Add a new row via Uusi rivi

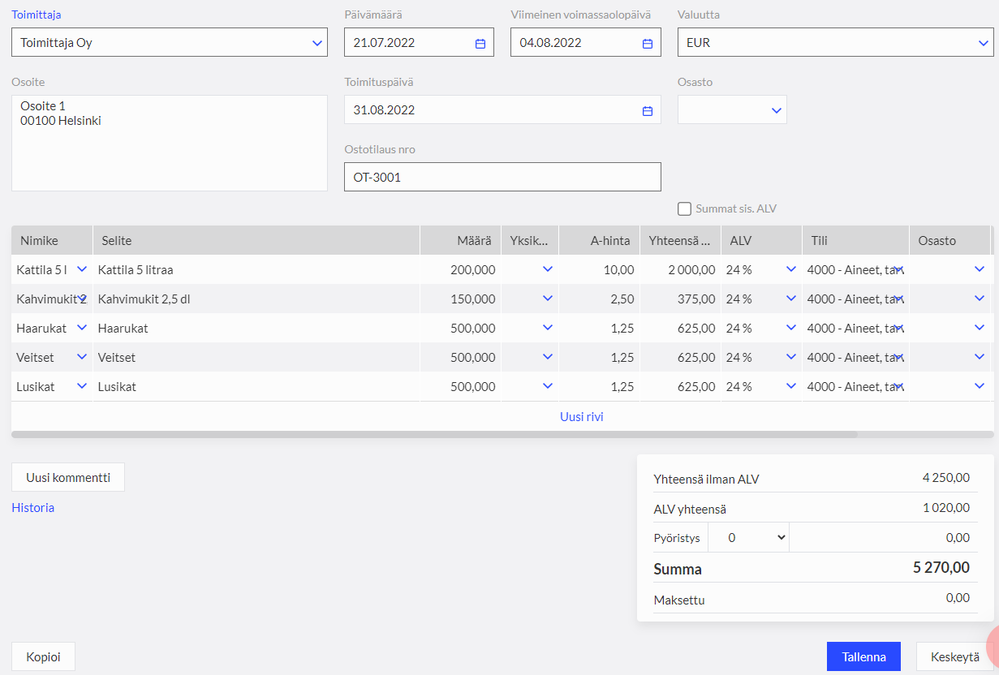pyautogui.click(x=581, y=417)
